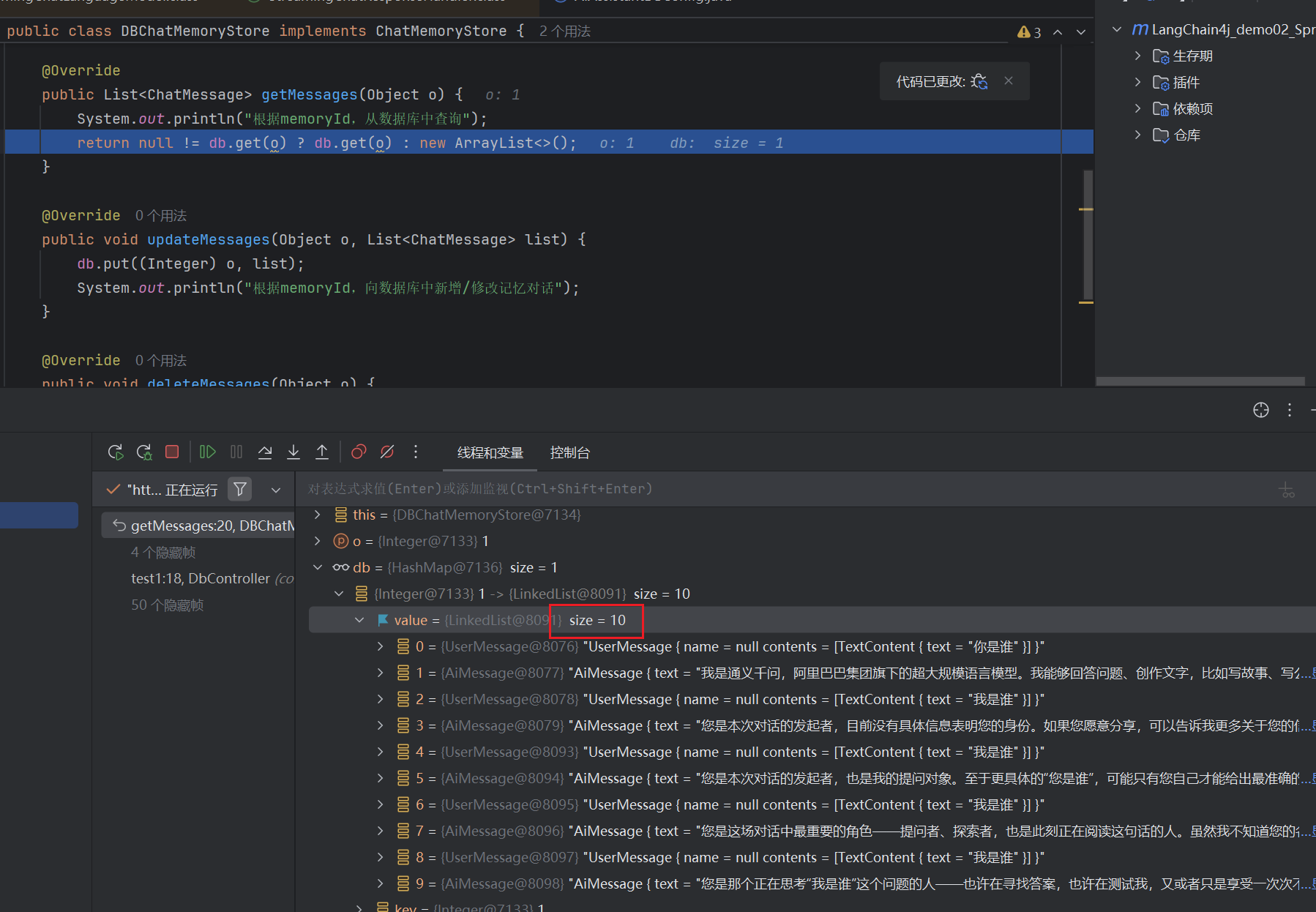Click the 2 个用法 usages hint
The width and height of the screenshot is (1316, 912).
coord(565,31)
